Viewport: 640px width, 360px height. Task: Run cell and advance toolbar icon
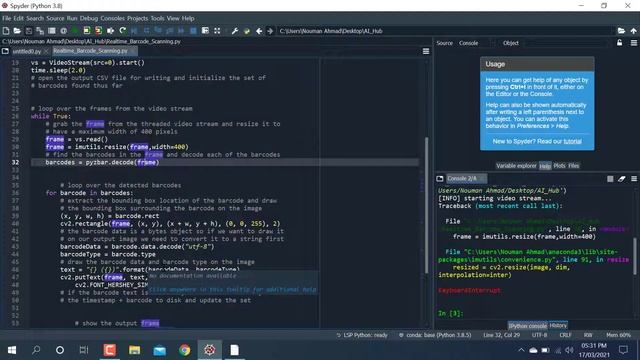[98, 31]
